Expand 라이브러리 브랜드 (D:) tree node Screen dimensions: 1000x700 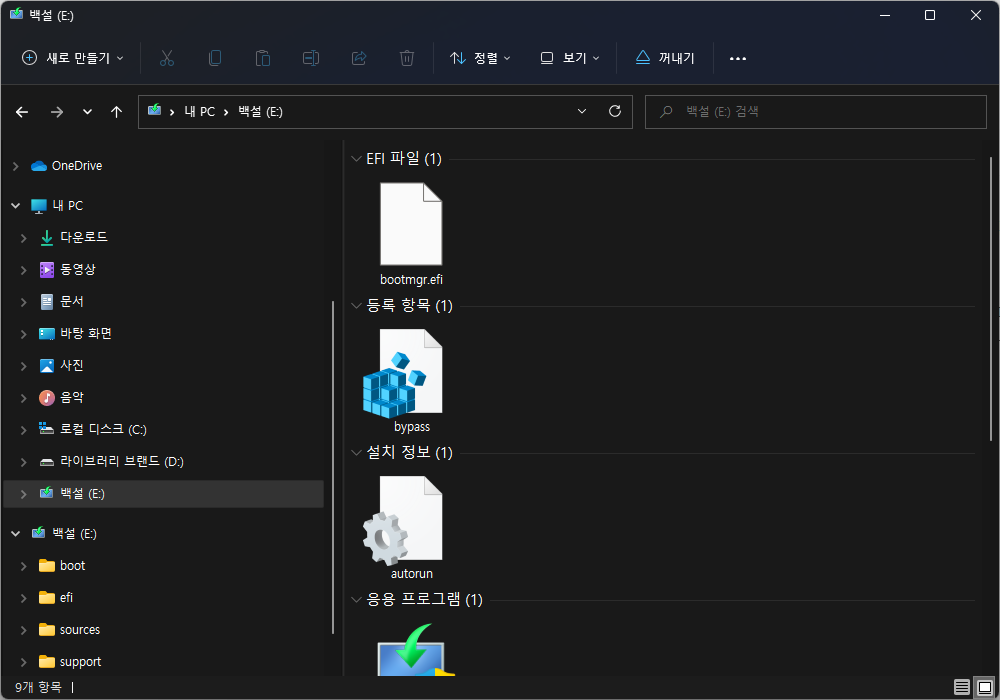coord(24,462)
